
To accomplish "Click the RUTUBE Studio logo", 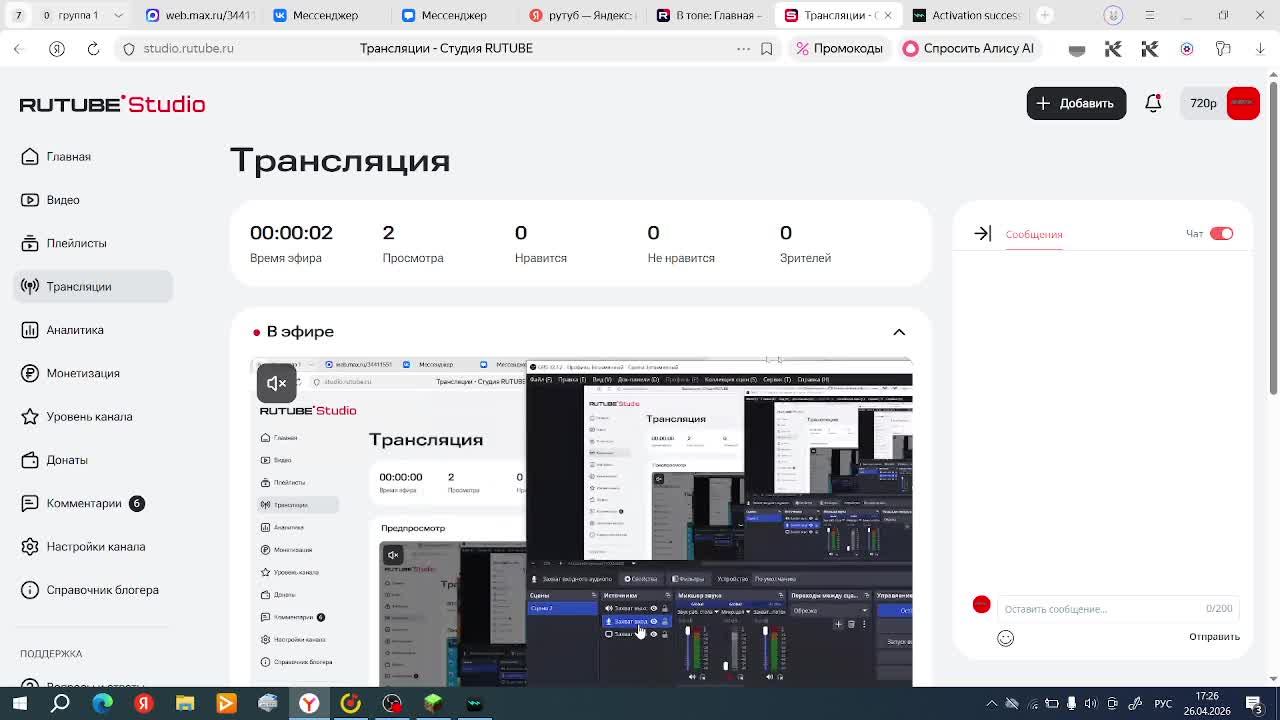I will pos(112,104).
